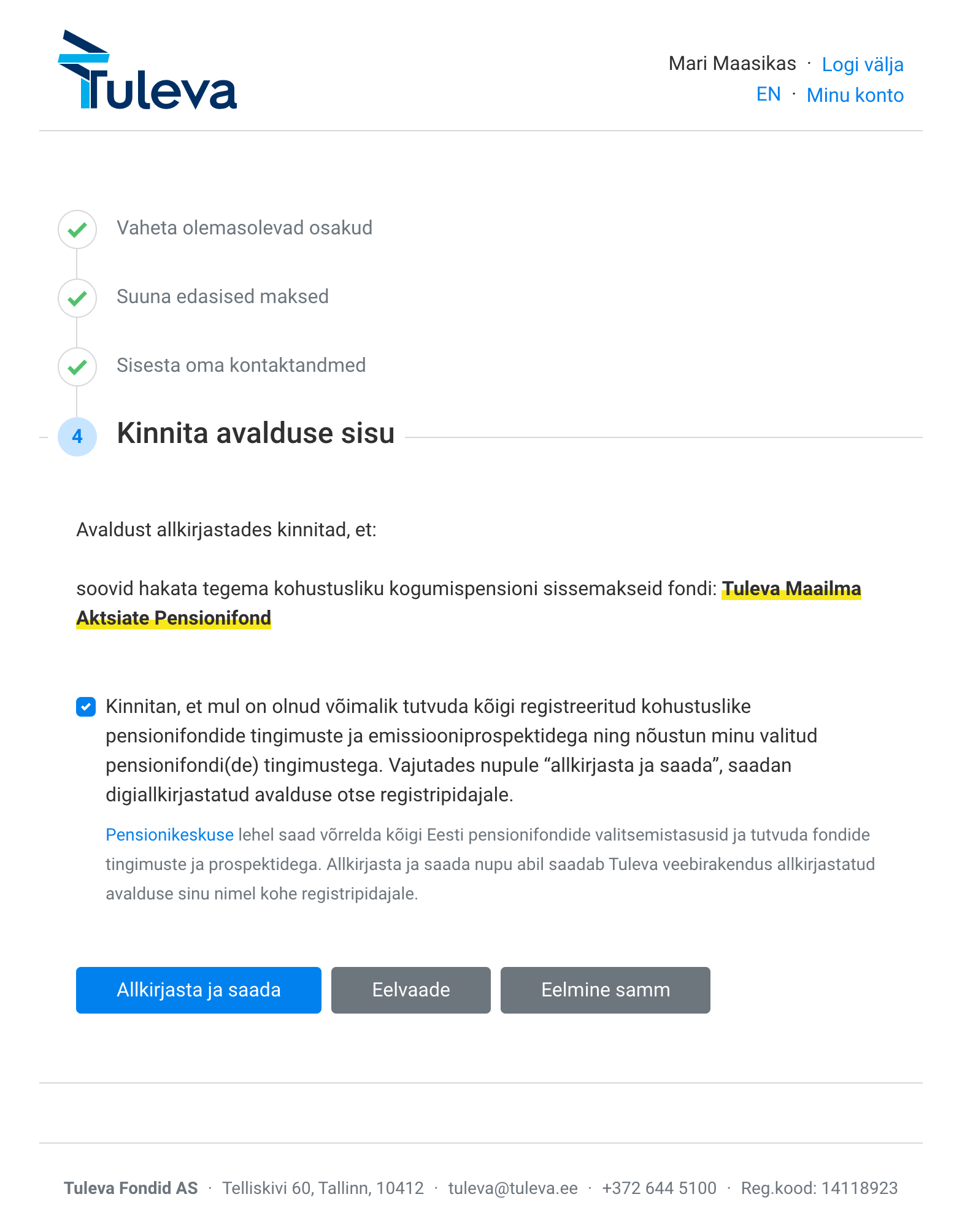Screen dimensions: 962x1232
Task: Go back with Eelmine samm button
Action: (x=606, y=990)
